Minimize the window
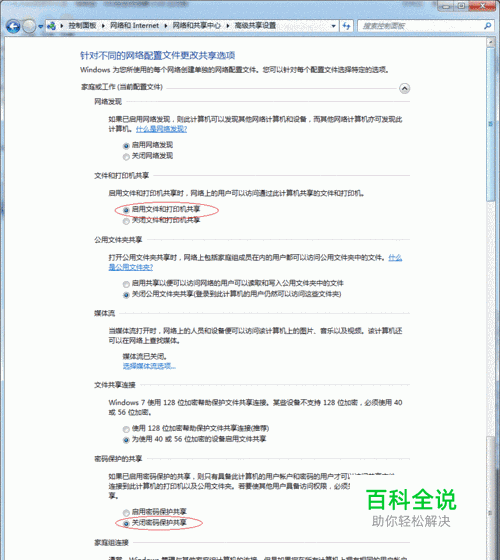This screenshot has height=560, width=500. (445, 6)
